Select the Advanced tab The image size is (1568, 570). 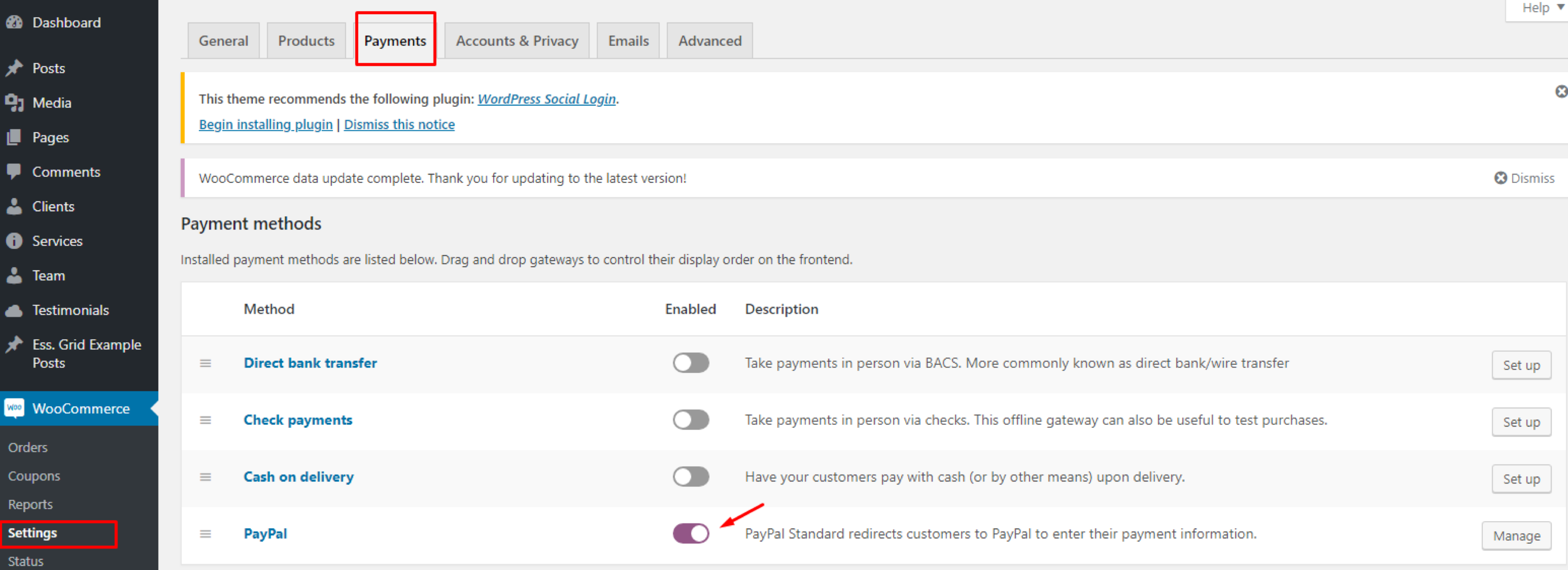coord(710,41)
